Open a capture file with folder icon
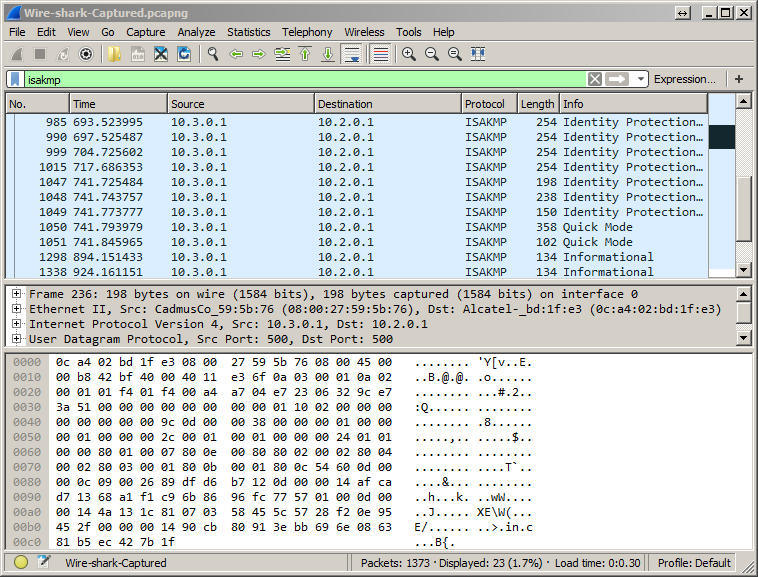The width and height of the screenshot is (758, 577). point(115,54)
